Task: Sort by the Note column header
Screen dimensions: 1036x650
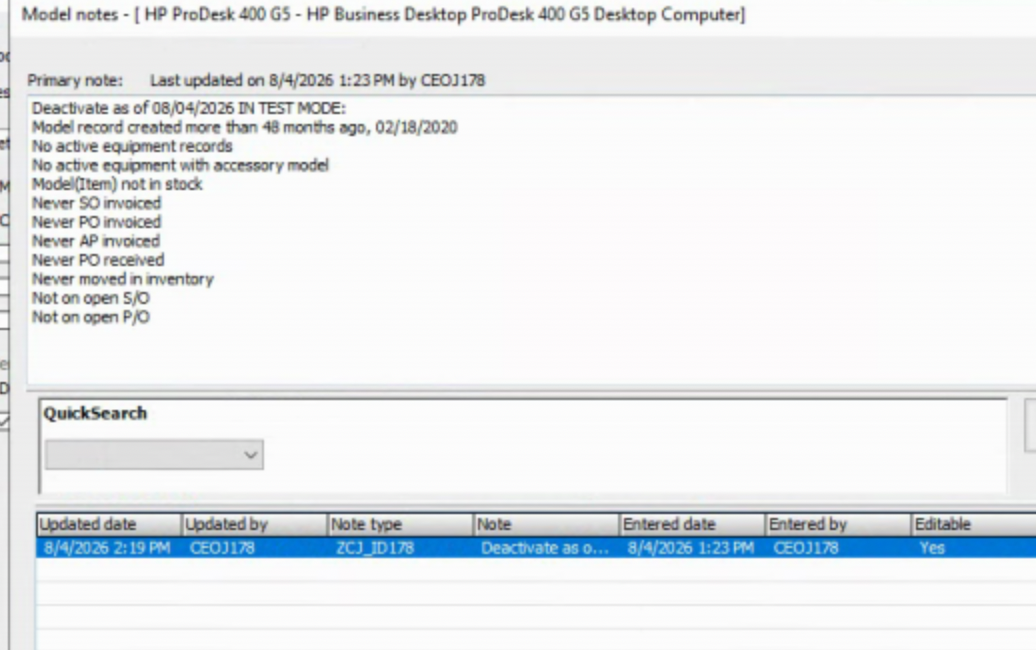Action: [546, 524]
